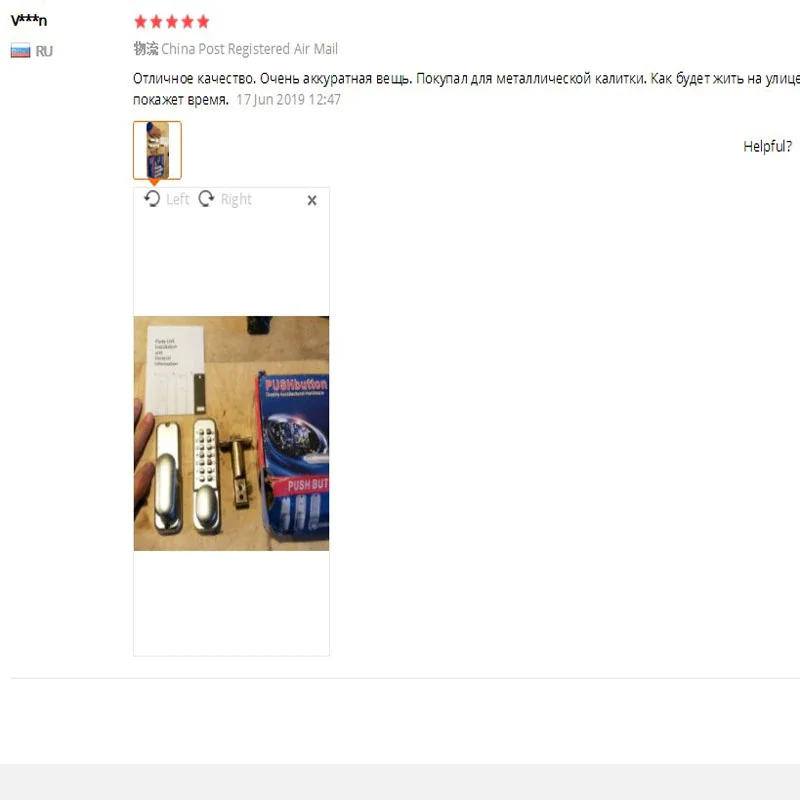The height and width of the screenshot is (800, 800).
Task: Click the "Left" rotate label
Action: click(x=178, y=199)
